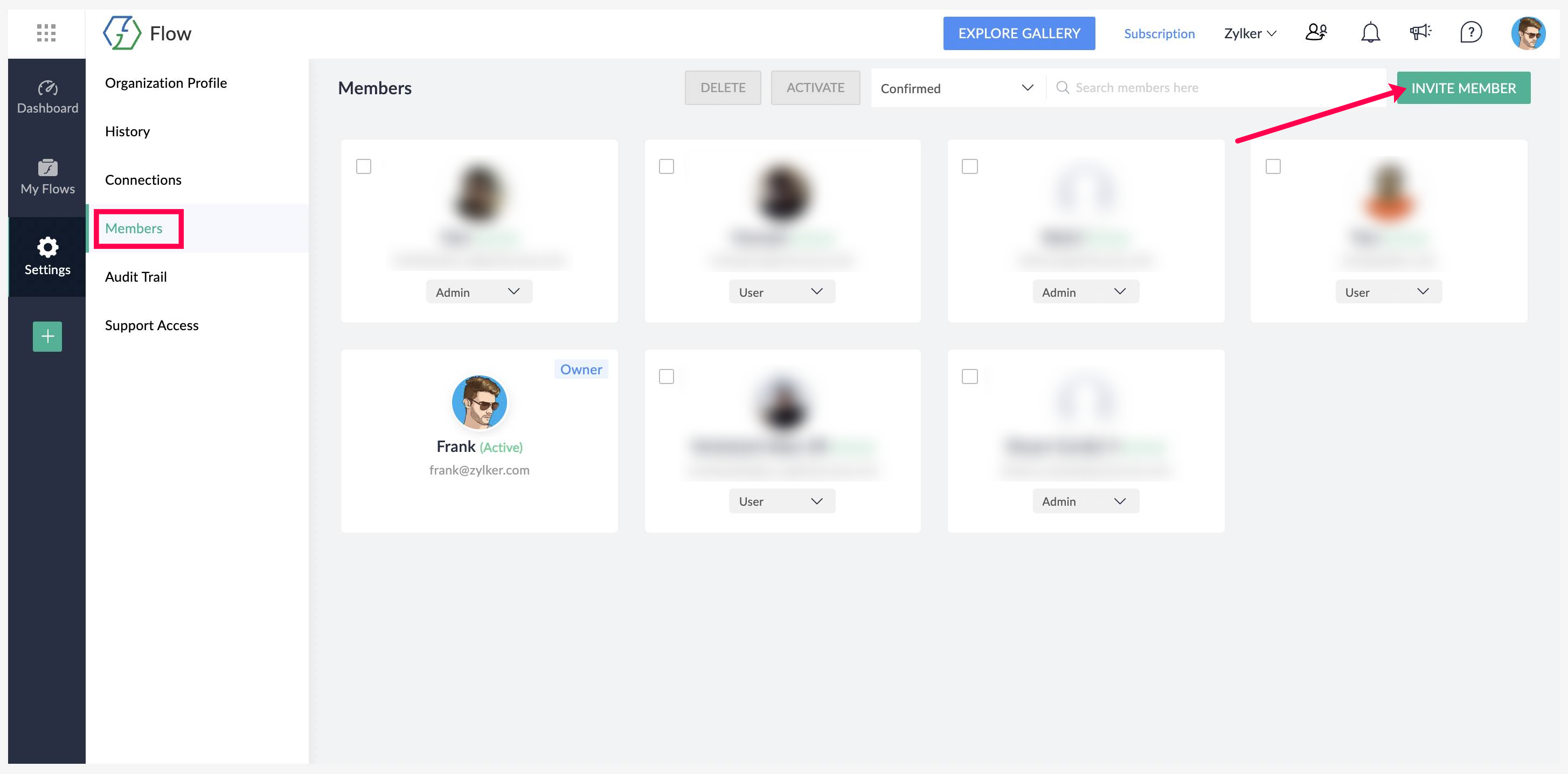
Task: Open the Zylker organization dropdown
Action: (x=1250, y=33)
